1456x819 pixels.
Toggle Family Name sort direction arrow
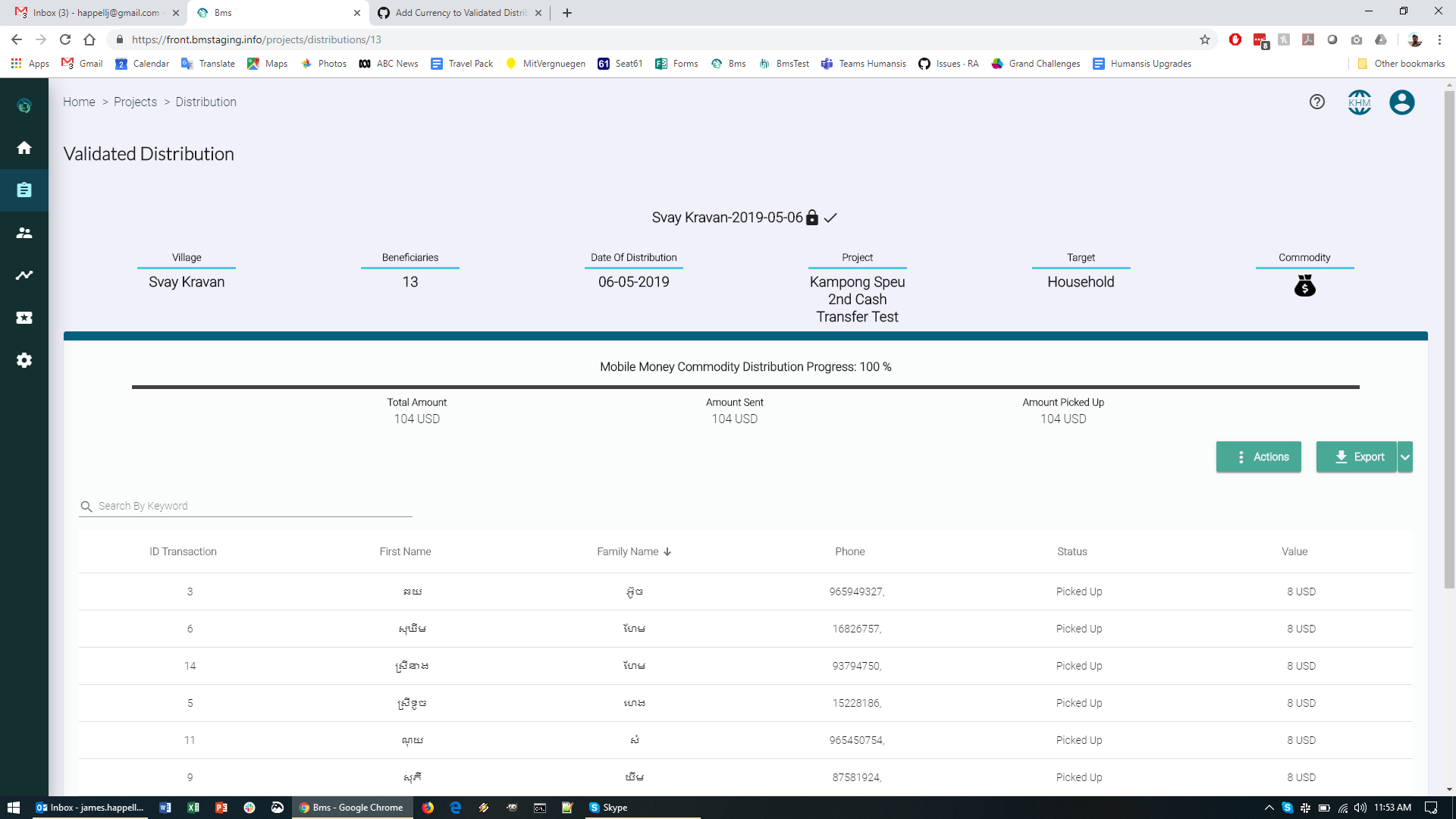[x=668, y=551]
